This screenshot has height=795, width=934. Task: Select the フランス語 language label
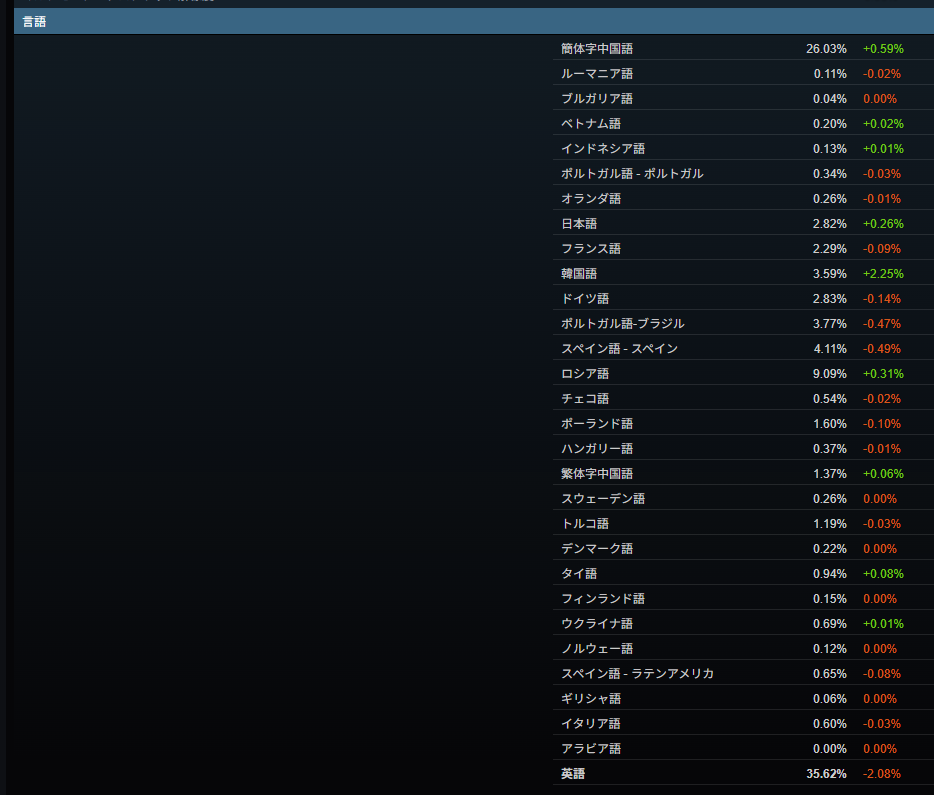591,248
